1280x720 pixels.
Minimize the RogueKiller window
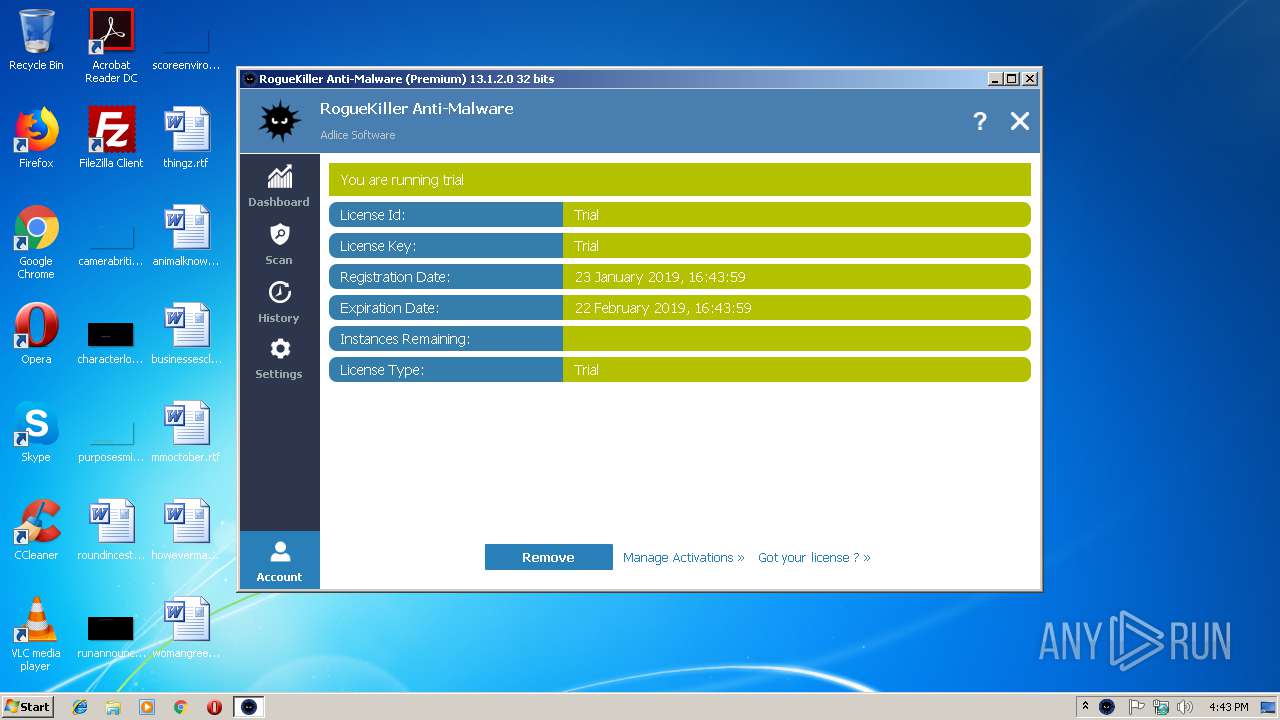point(994,79)
